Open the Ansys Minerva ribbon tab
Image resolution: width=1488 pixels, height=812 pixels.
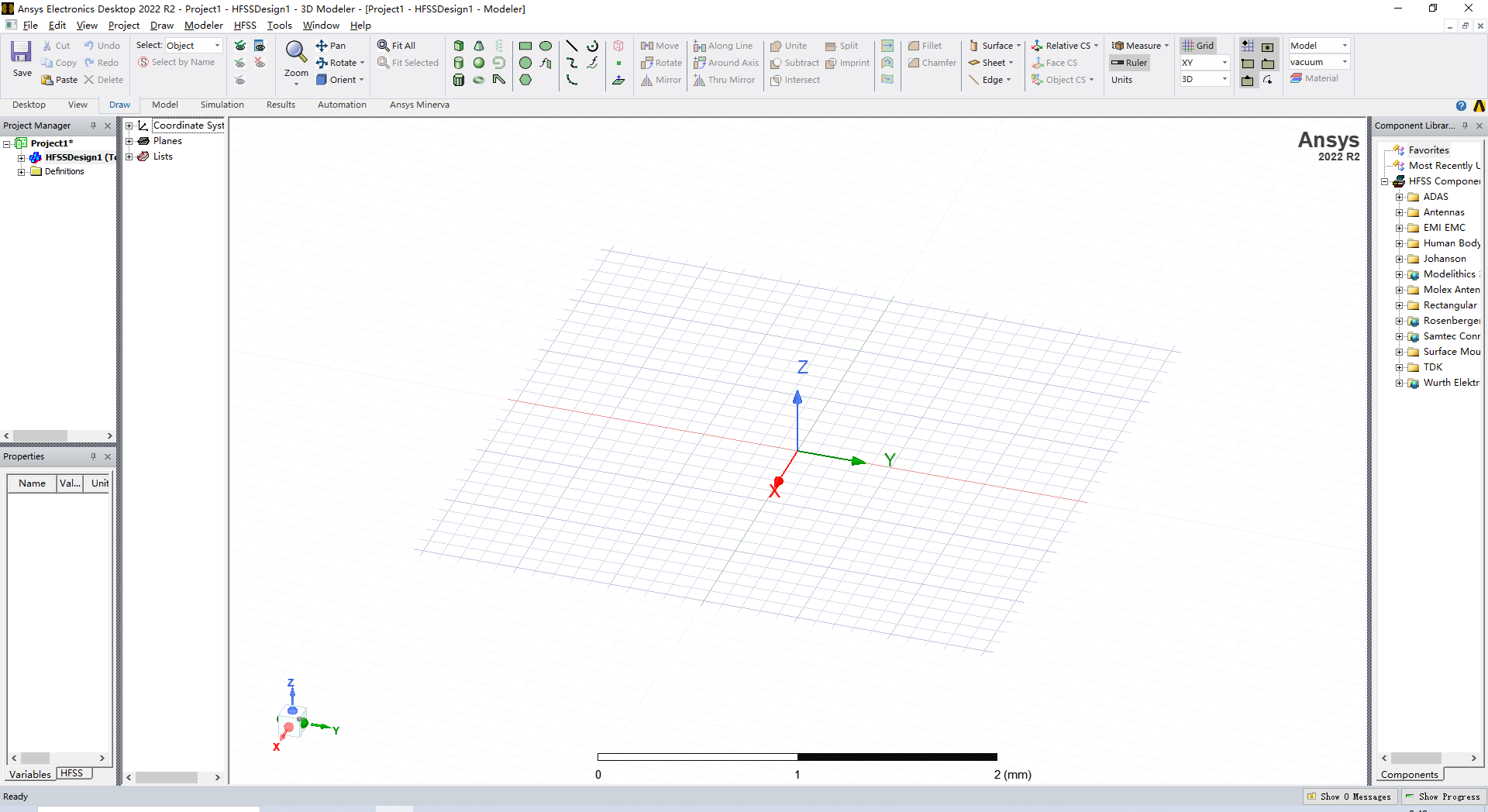[419, 105]
